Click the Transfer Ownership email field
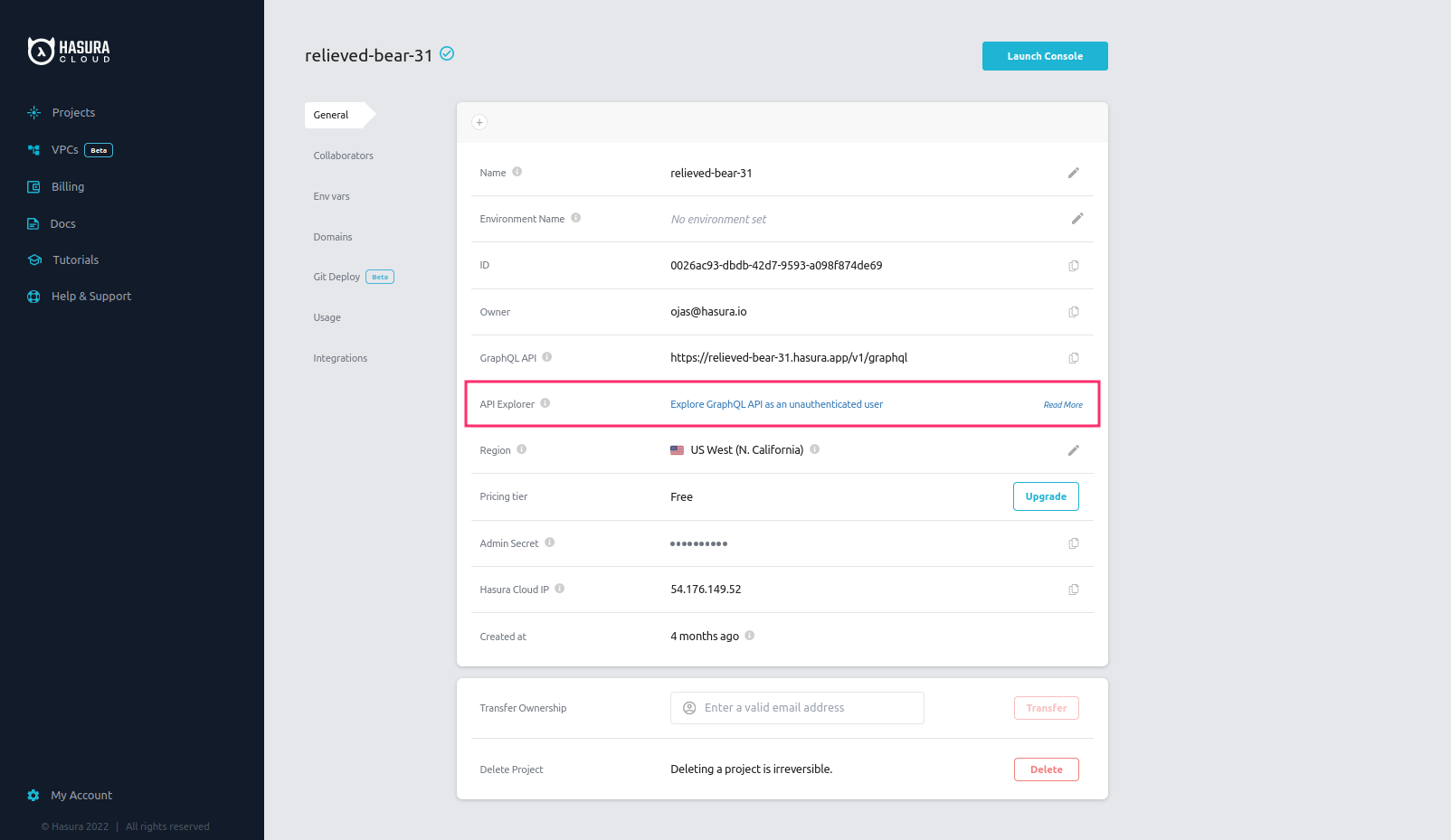 coord(796,707)
